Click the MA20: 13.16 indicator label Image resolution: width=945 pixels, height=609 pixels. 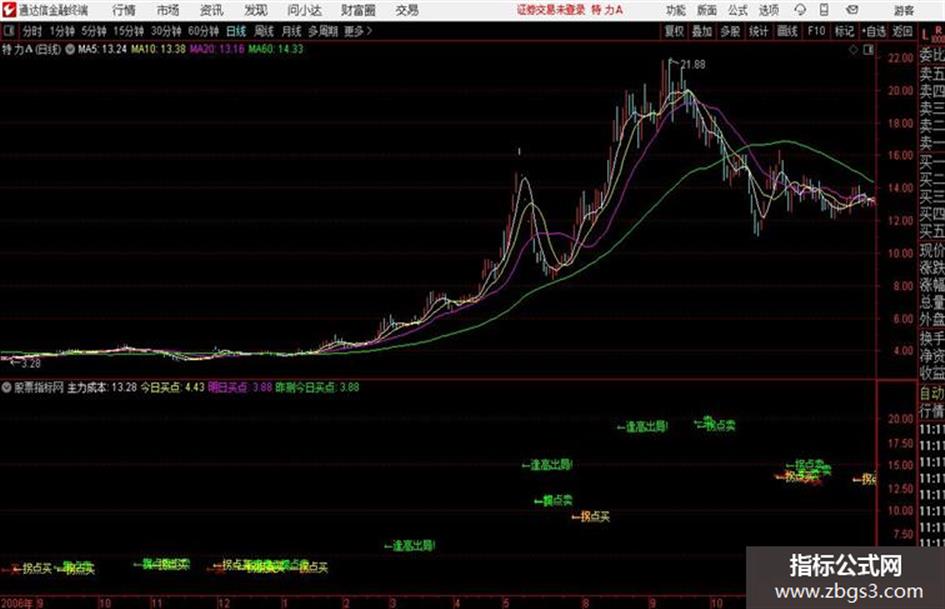point(217,49)
